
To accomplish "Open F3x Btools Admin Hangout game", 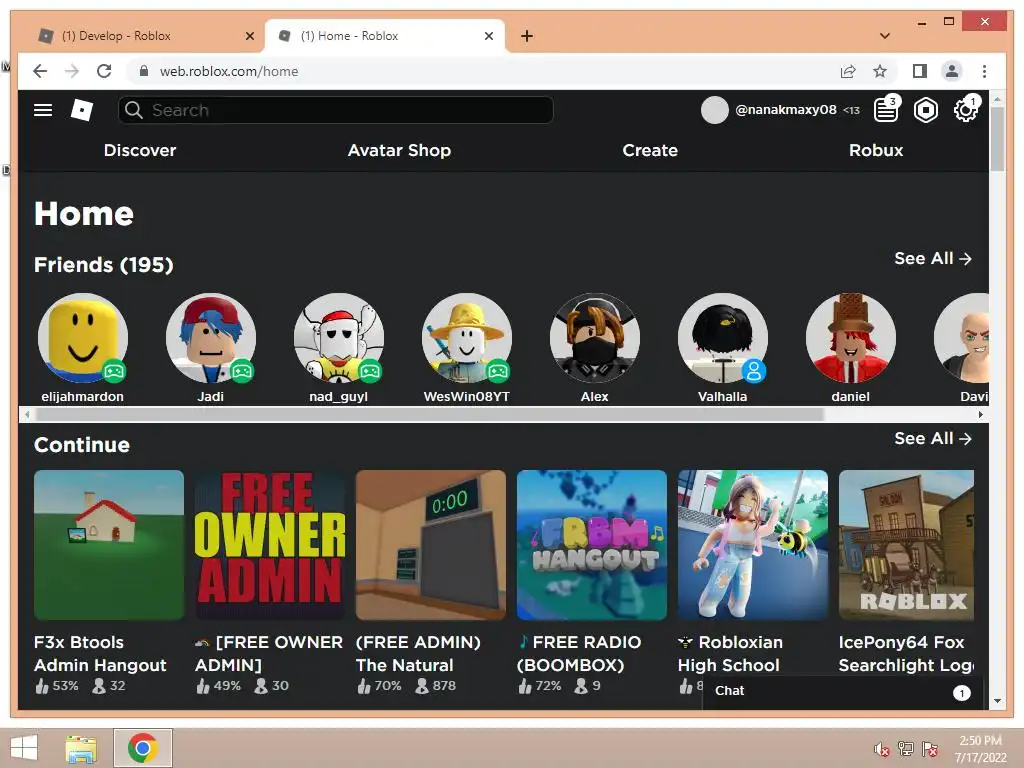I will (x=109, y=545).
